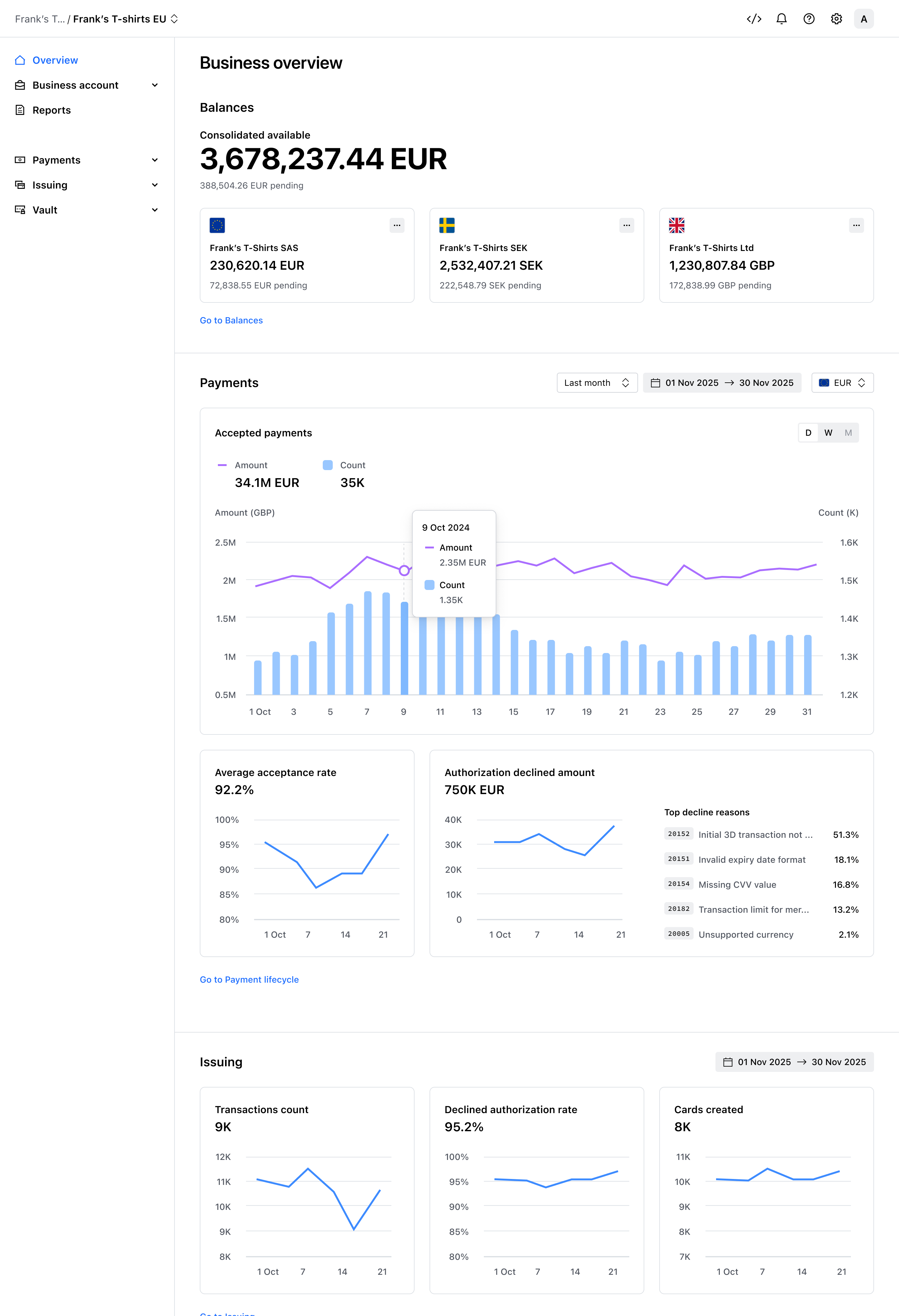Open more options on Frank's T-Shirts Ltd card
899x1316 pixels.
tap(857, 225)
